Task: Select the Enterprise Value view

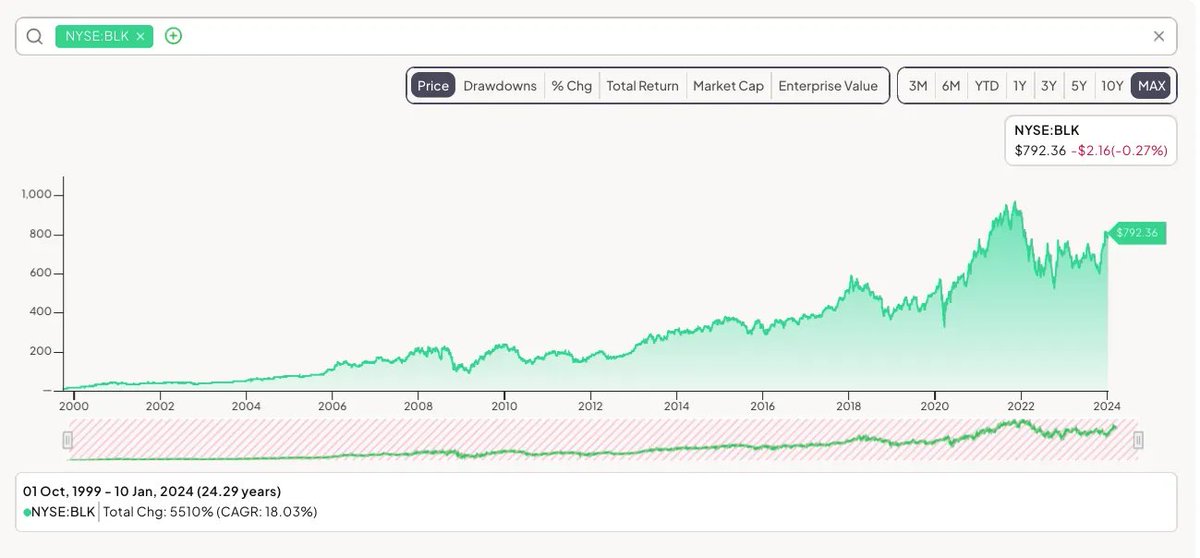Action: [x=828, y=86]
